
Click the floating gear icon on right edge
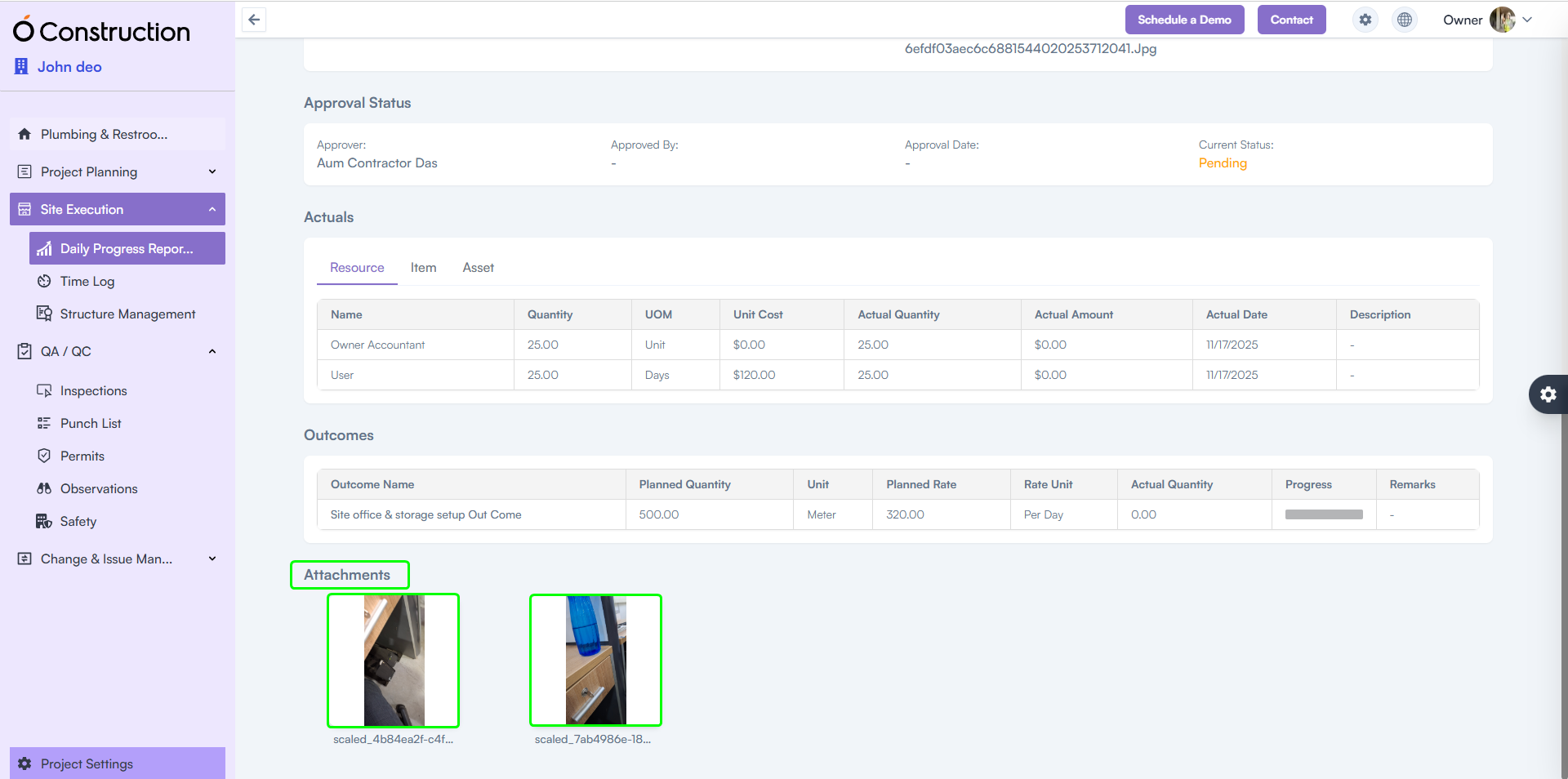tap(1548, 394)
